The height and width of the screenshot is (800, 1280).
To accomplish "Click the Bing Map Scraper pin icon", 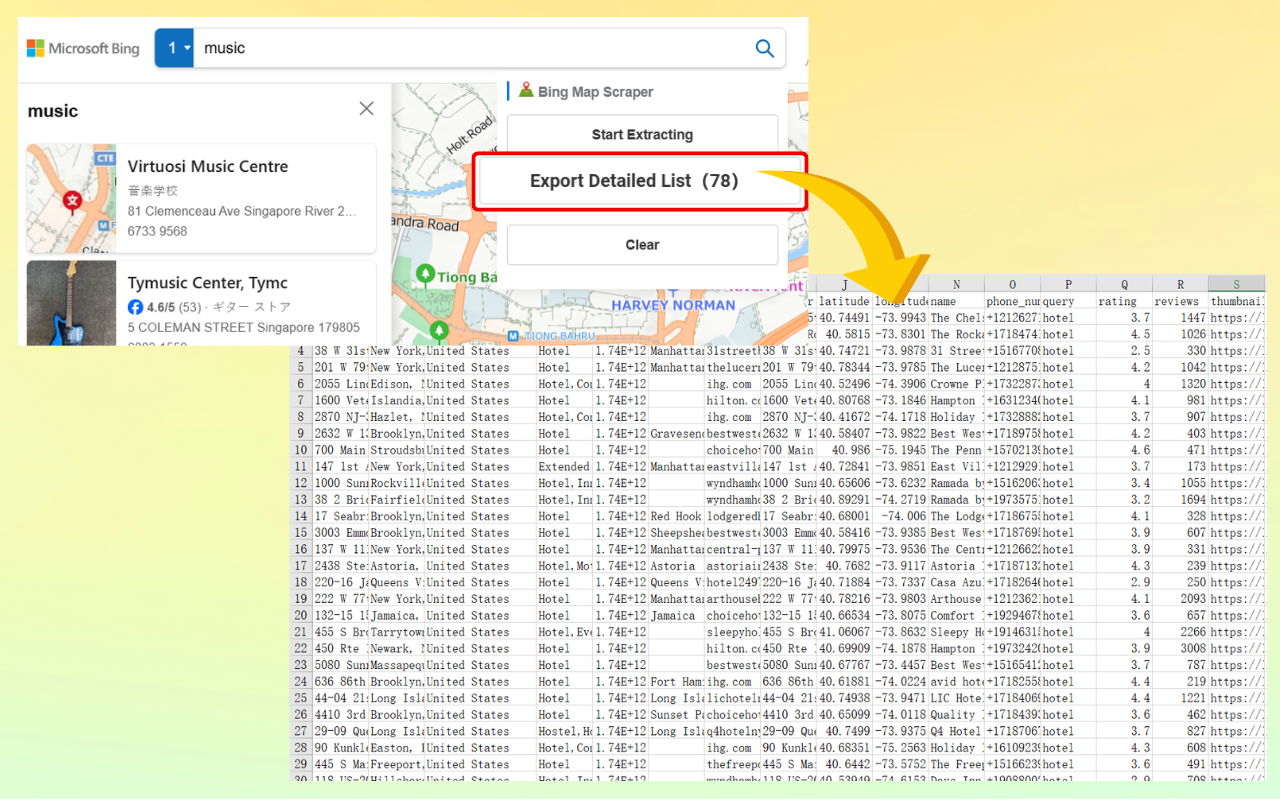I will [x=527, y=90].
